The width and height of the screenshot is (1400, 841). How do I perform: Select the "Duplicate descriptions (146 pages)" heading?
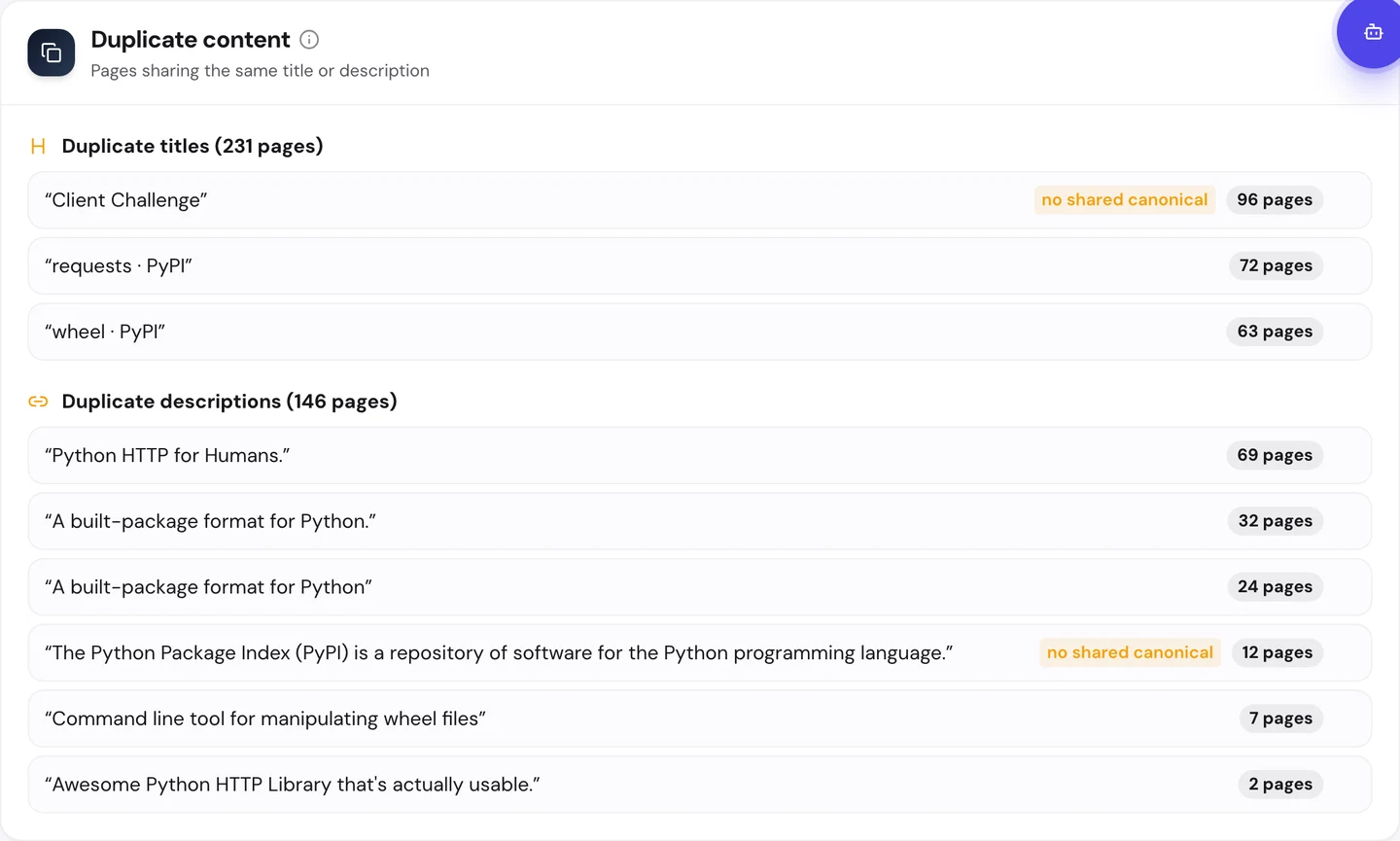click(229, 402)
